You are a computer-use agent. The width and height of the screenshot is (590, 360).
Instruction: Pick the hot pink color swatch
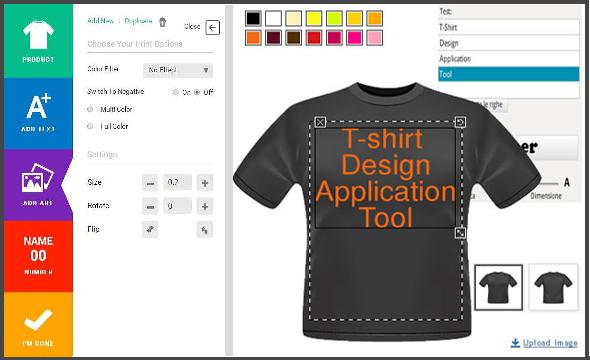click(354, 38)
